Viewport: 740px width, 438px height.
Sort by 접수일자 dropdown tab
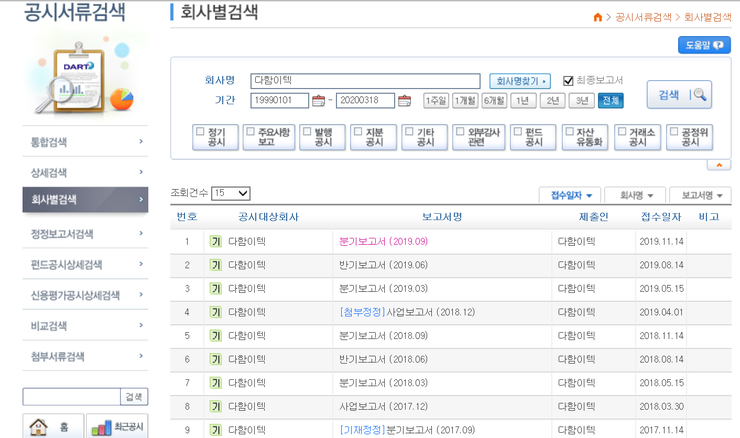[570, 195]
